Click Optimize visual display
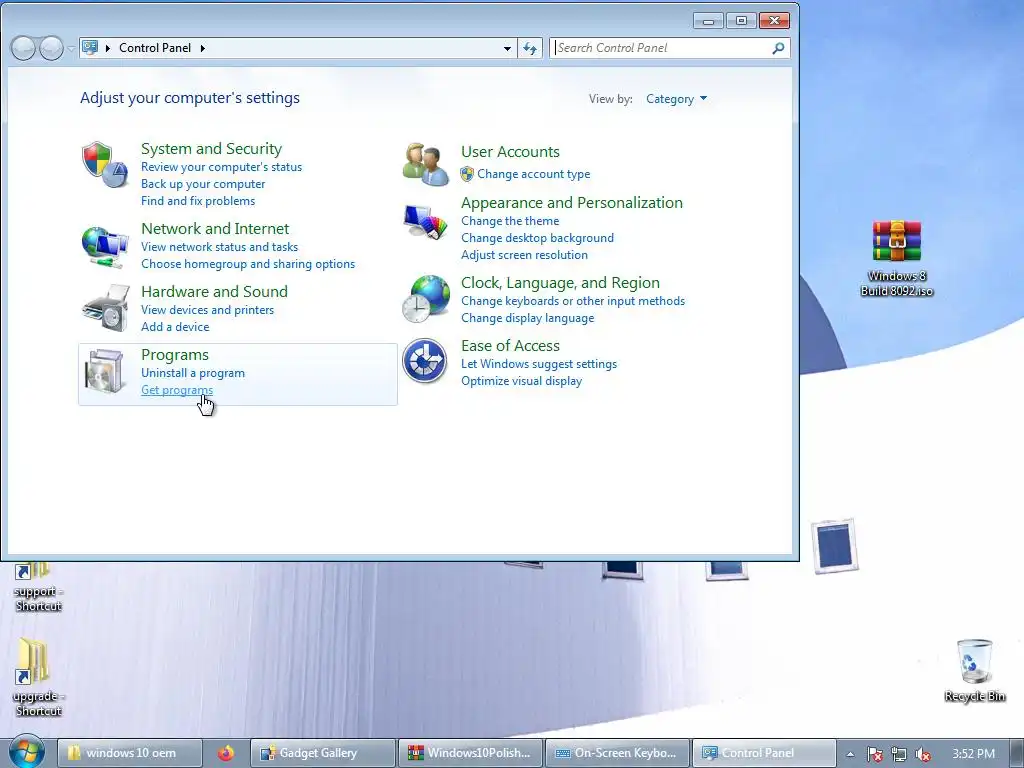The image size is (1024, 768). [x=521, y=381]
